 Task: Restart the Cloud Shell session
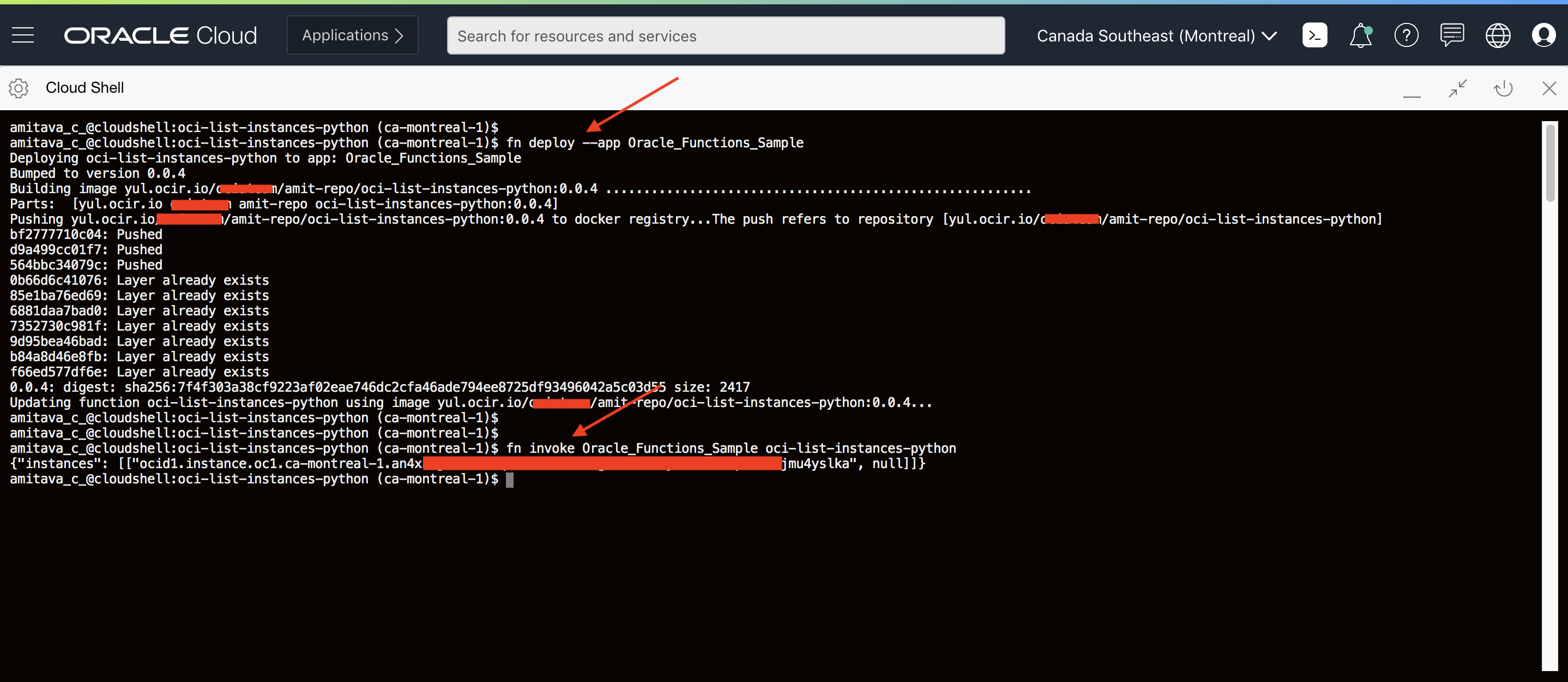[x=1503, y=88]
